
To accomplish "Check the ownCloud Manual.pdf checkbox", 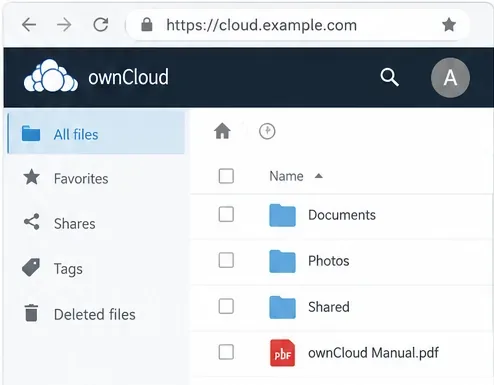I will pyautogui.click(x=226, y=352).
